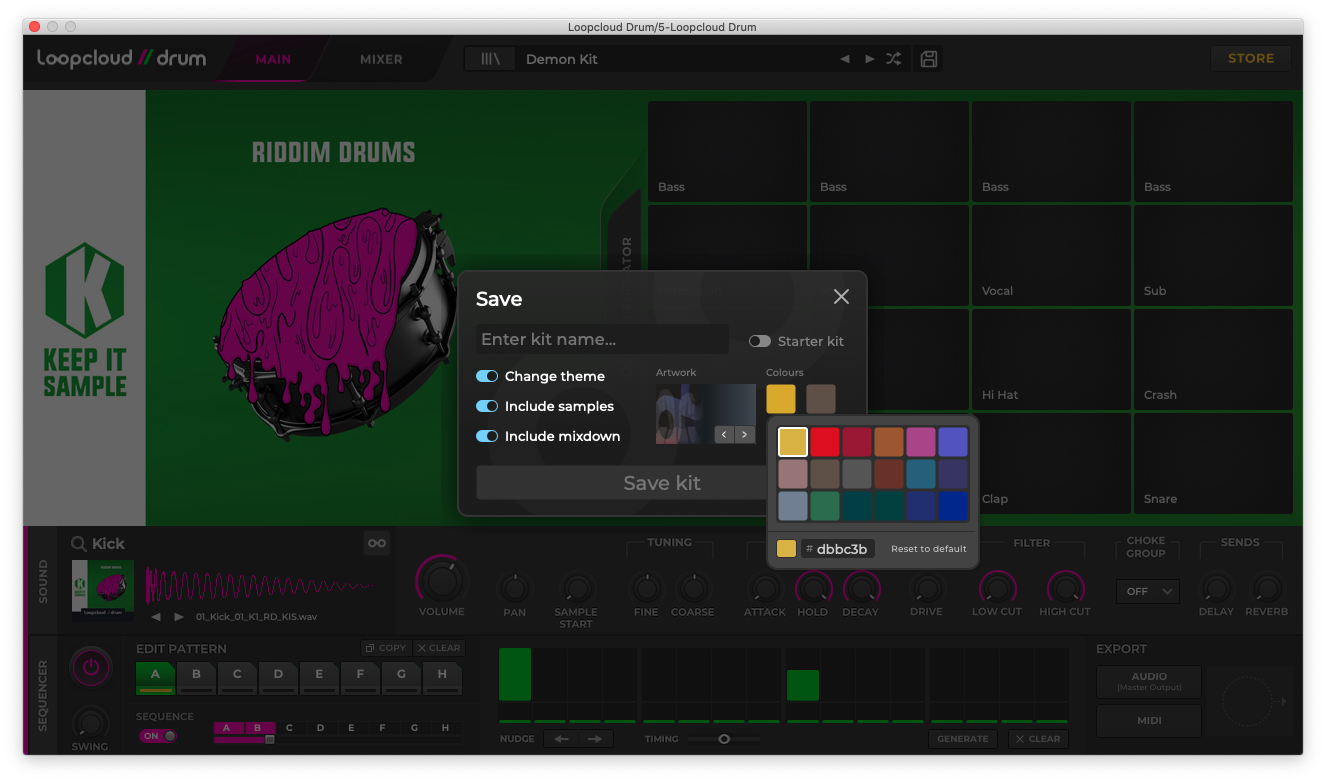Viewport: 1326px width, 782px height.
Task: Nudge pattern left arrow
Action: (x=562, y=739)
